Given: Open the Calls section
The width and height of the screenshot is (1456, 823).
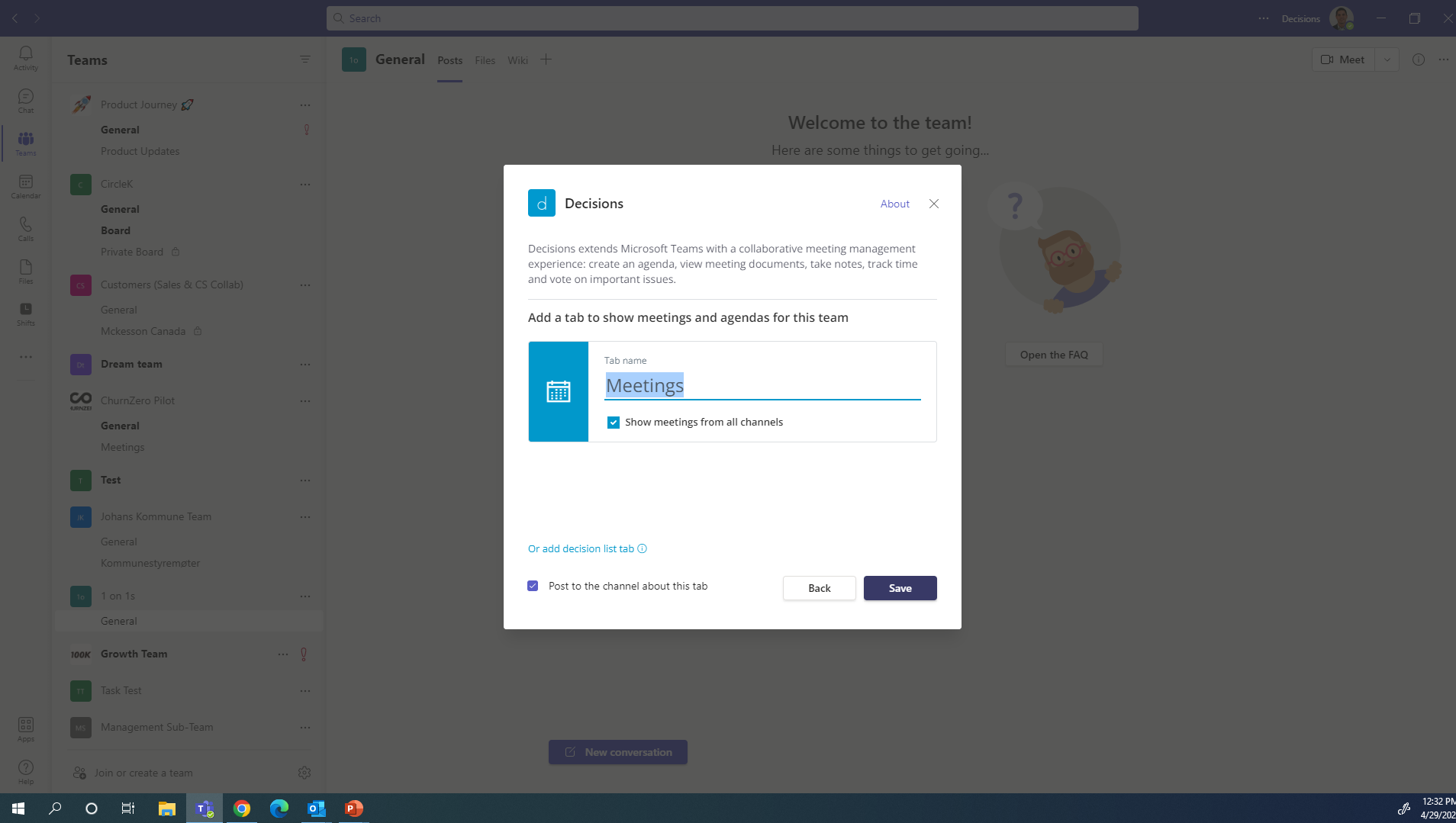Looking at the screenshot, I should [25, 228].
